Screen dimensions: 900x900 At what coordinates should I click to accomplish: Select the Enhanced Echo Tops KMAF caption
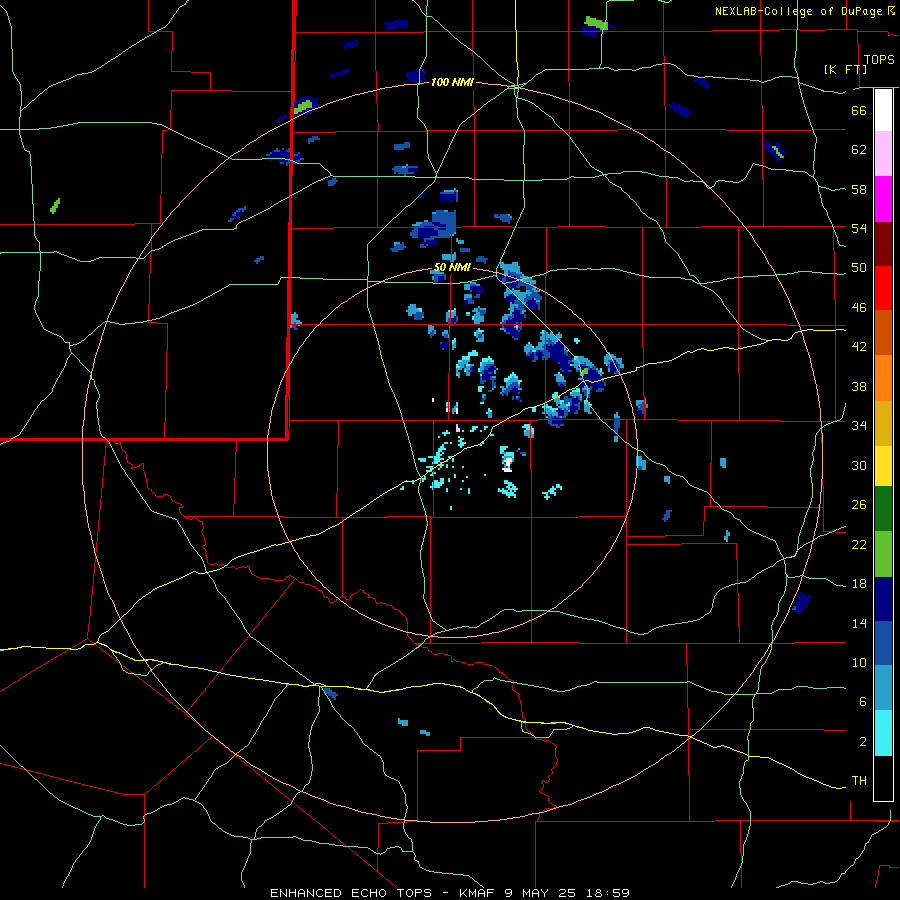pyautogui.click(x=450, y=893)
